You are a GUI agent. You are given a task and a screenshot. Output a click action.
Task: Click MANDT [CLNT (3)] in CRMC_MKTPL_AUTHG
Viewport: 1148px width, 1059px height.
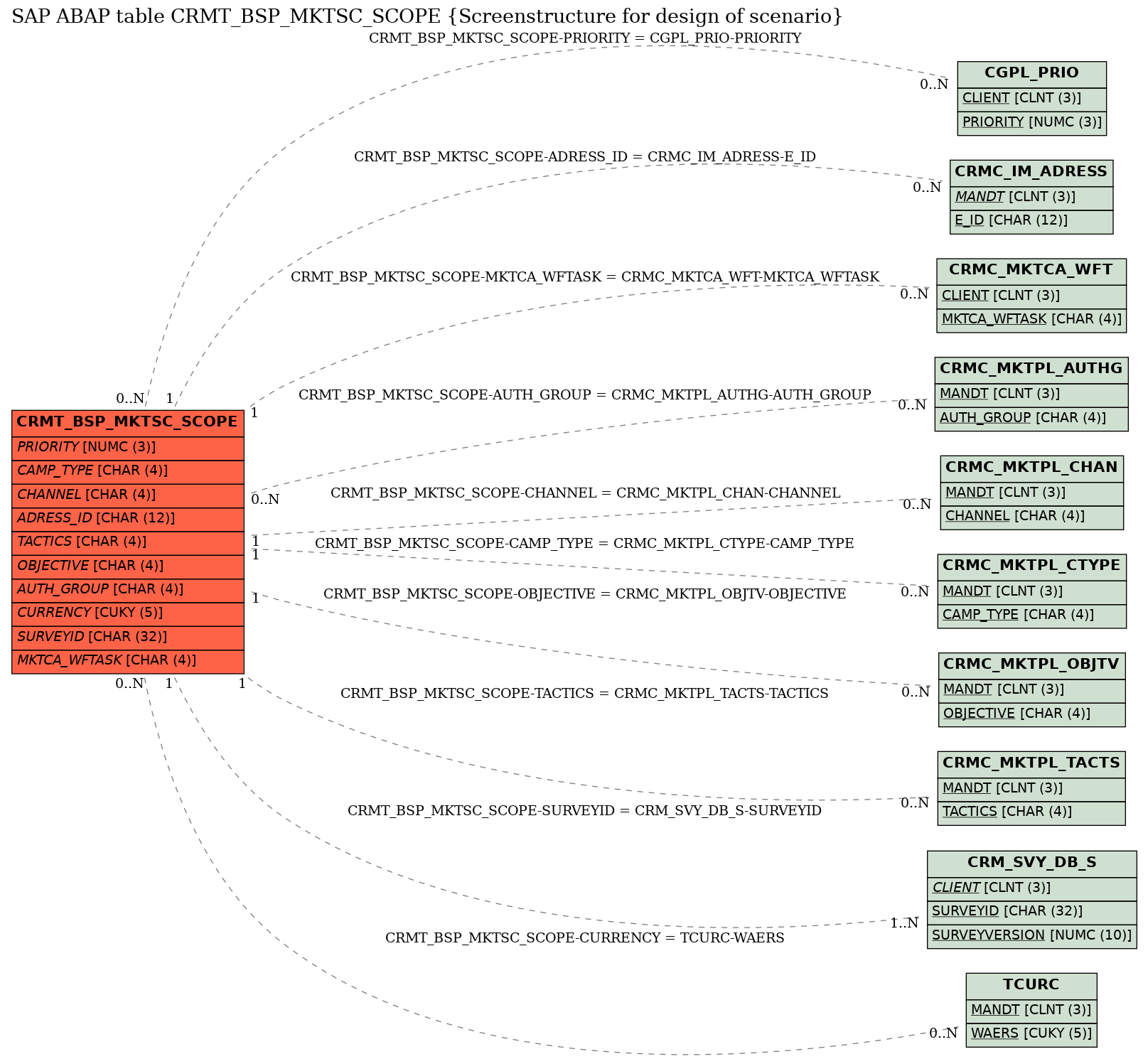(x=1031, y=394)
